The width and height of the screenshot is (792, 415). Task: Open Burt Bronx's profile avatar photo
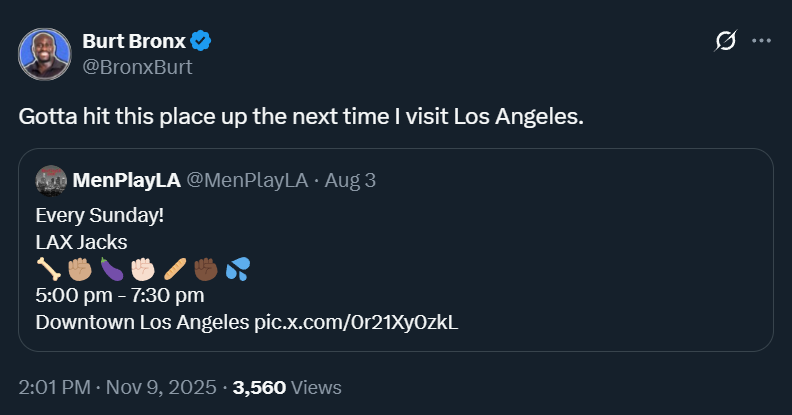(x=45, y=54)
